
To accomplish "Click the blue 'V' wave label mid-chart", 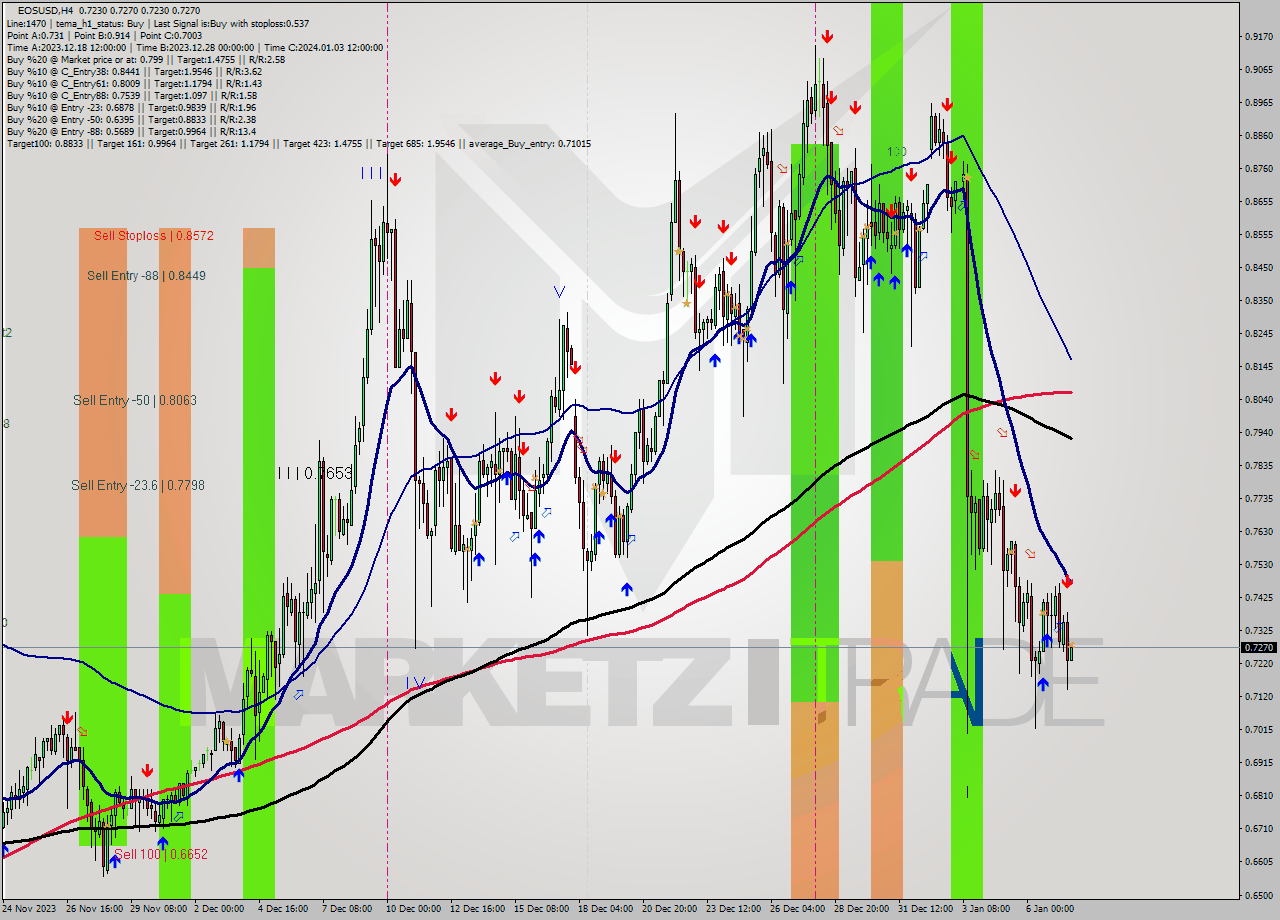I will [x=559, y=292].
